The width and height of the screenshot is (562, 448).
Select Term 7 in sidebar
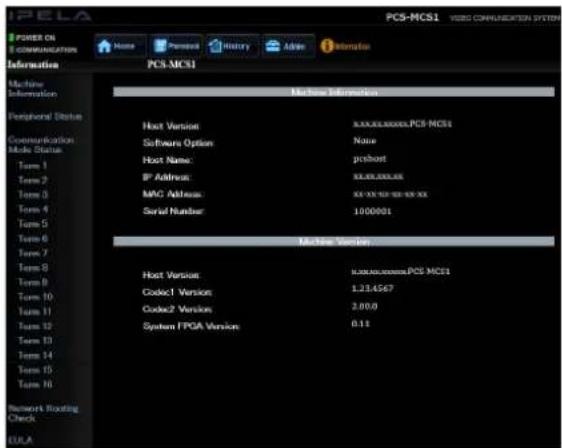click(33, 253)
